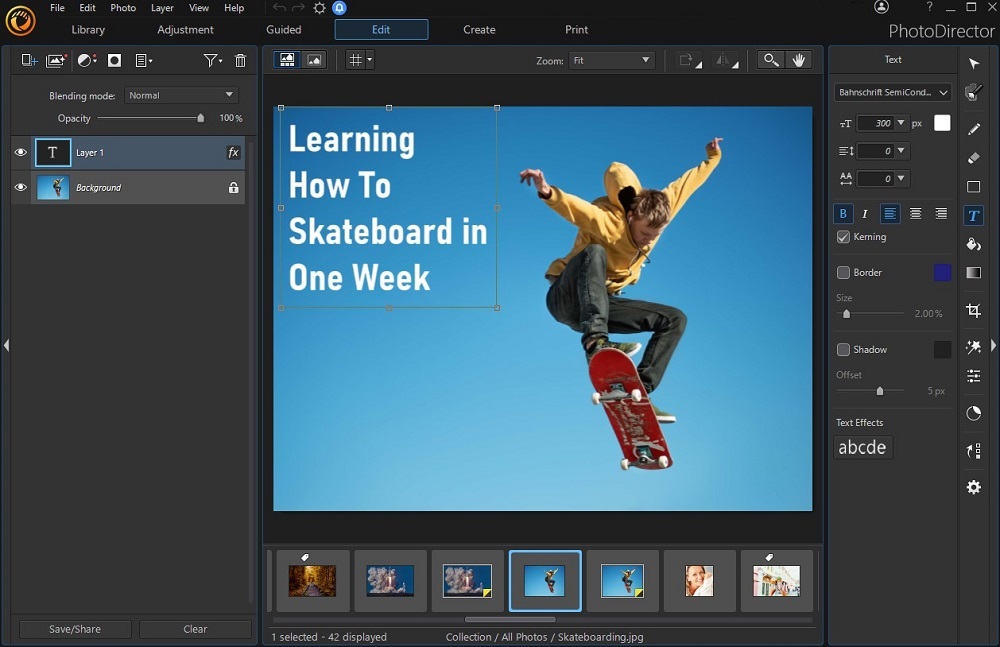Open the Library tab

pos(88,29)
